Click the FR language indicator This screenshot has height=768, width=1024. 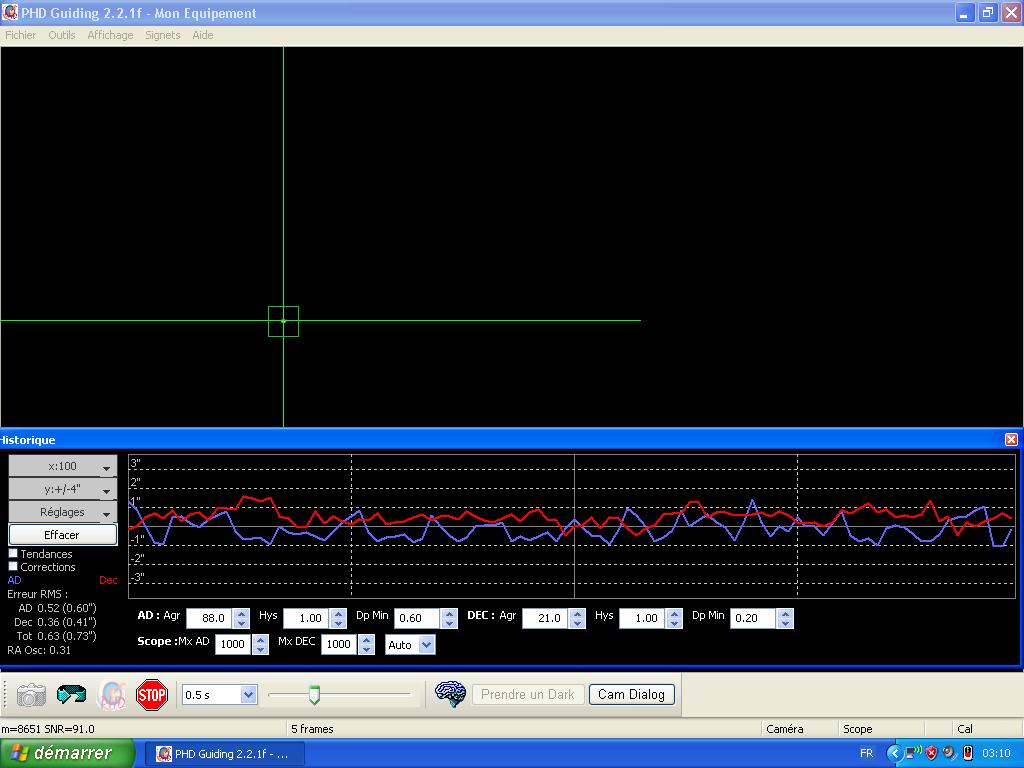coord(866,754)
